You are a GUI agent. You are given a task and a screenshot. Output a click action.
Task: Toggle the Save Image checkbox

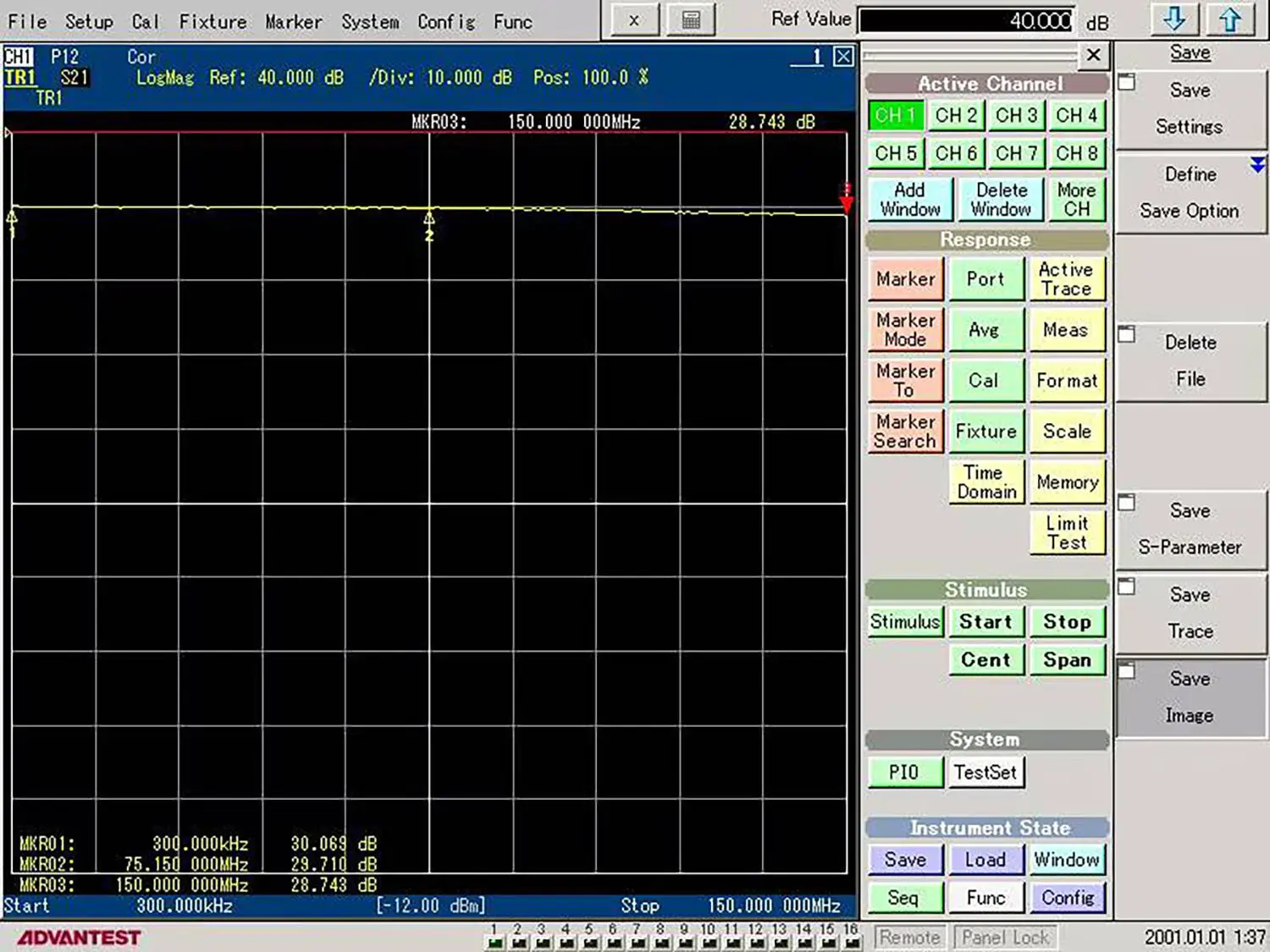pos(1127,671)
